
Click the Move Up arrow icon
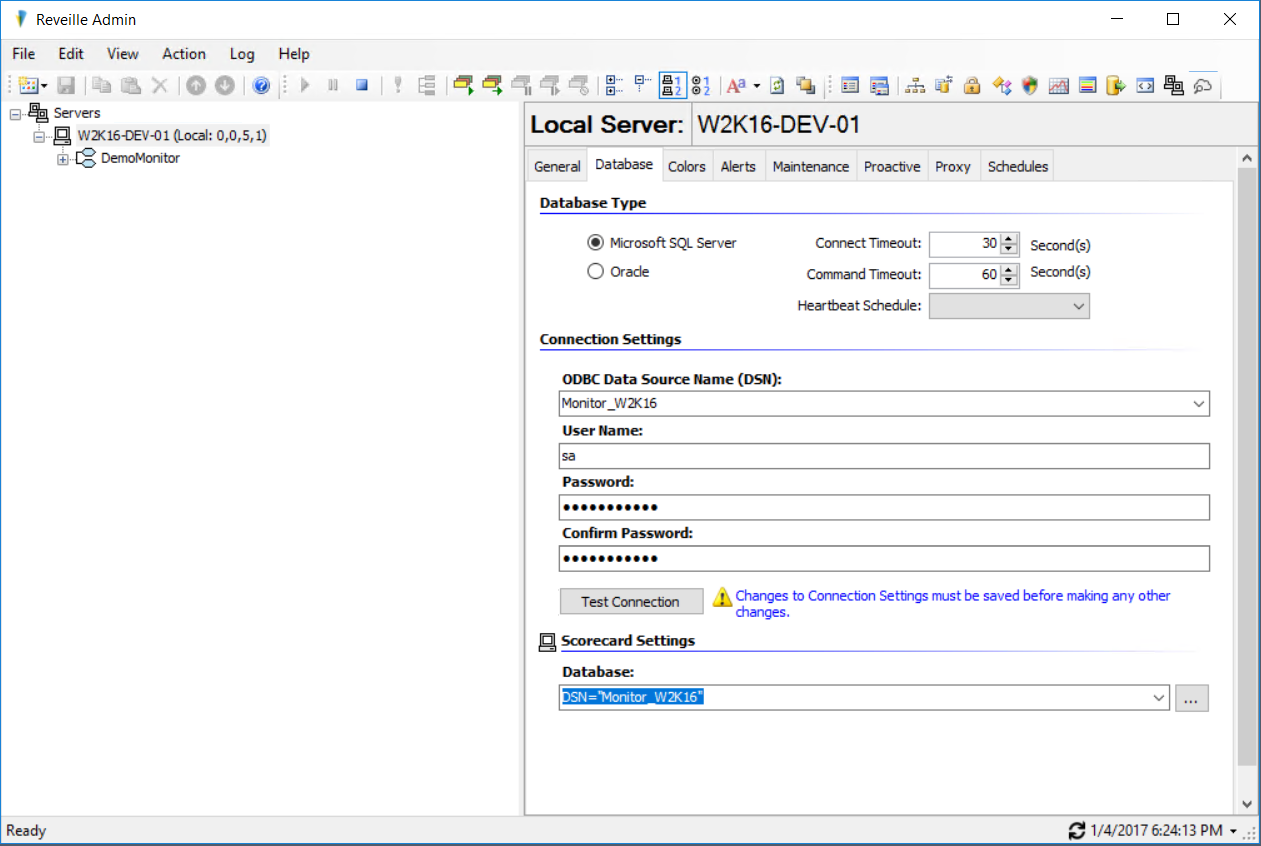(x=196, y=86)
